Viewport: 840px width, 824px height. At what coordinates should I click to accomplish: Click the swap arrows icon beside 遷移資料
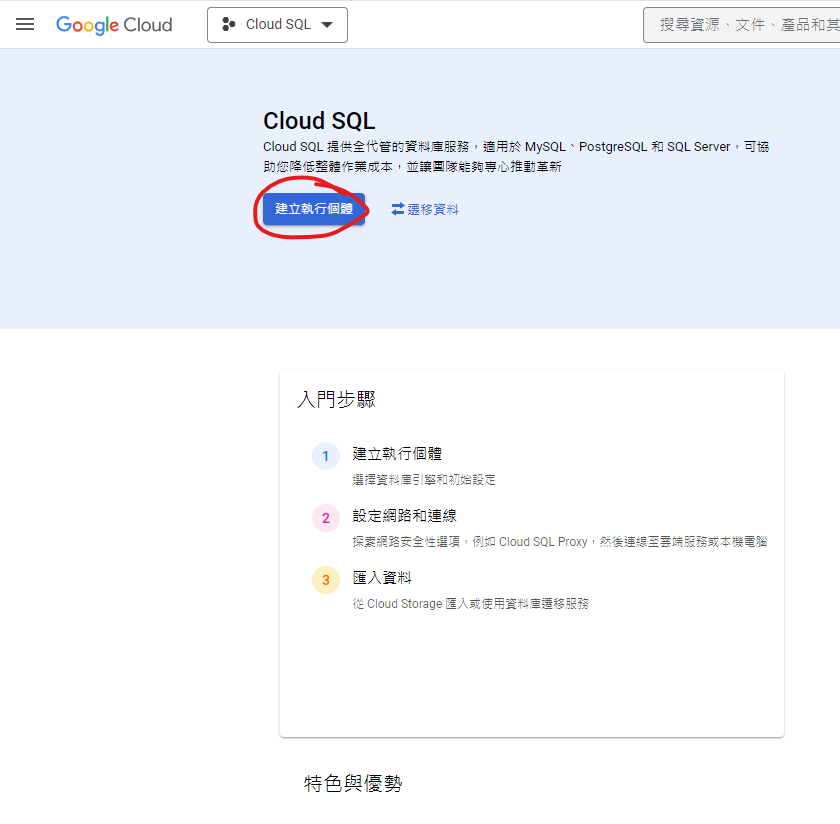pos(398,209)
